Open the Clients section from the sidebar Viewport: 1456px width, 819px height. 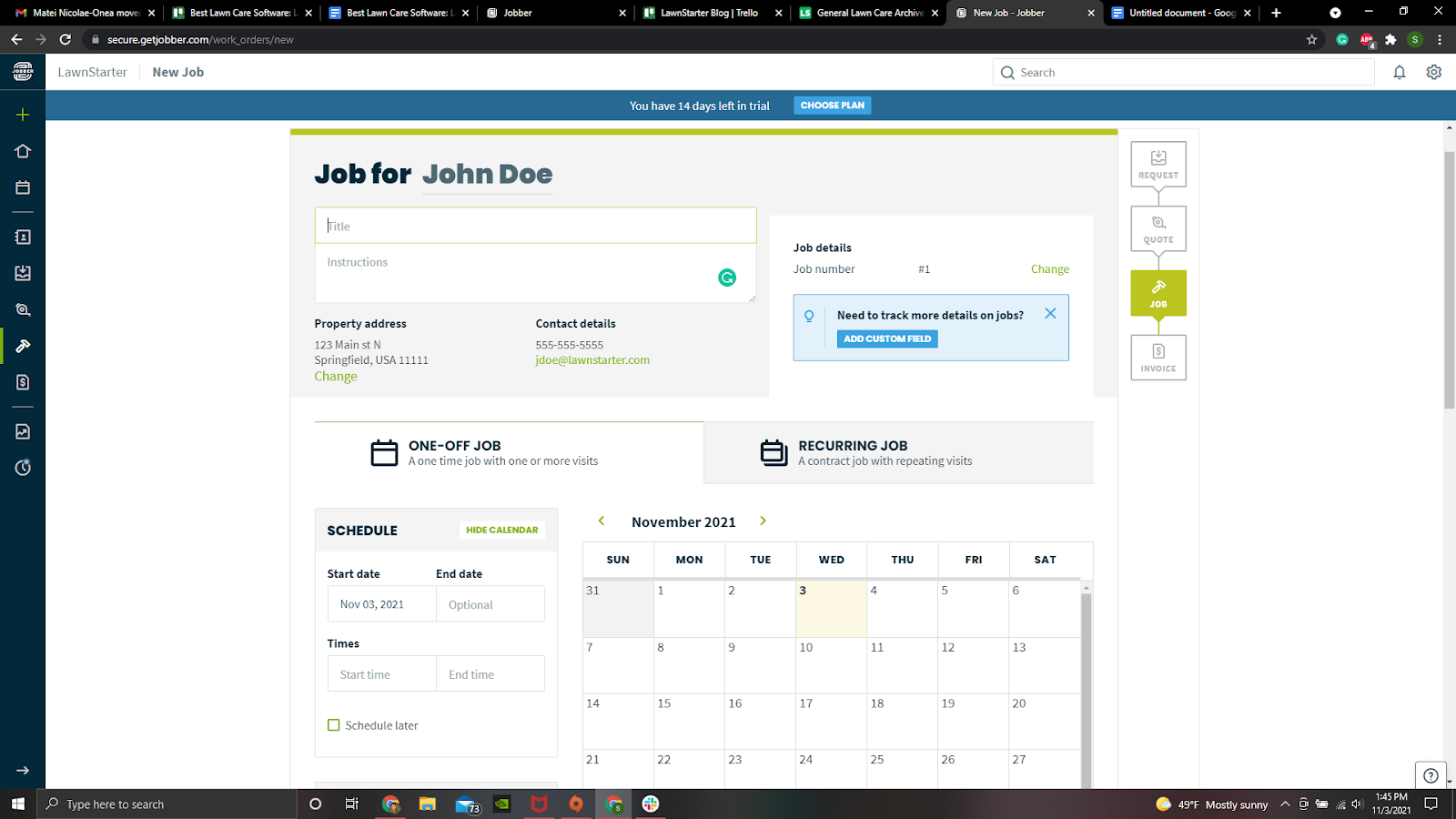(23, 237)
